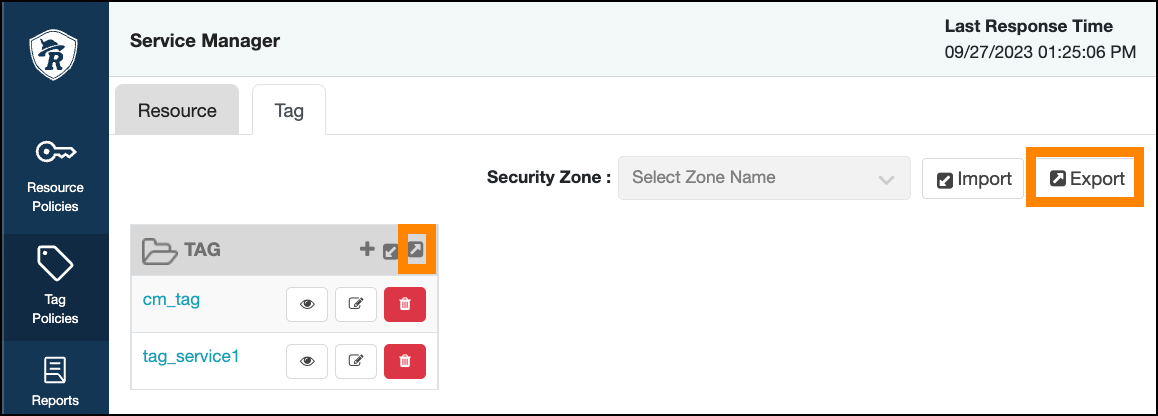1158x416 pixels.
Task: Open the tag_service1 service link
Action: pos(191,355)
